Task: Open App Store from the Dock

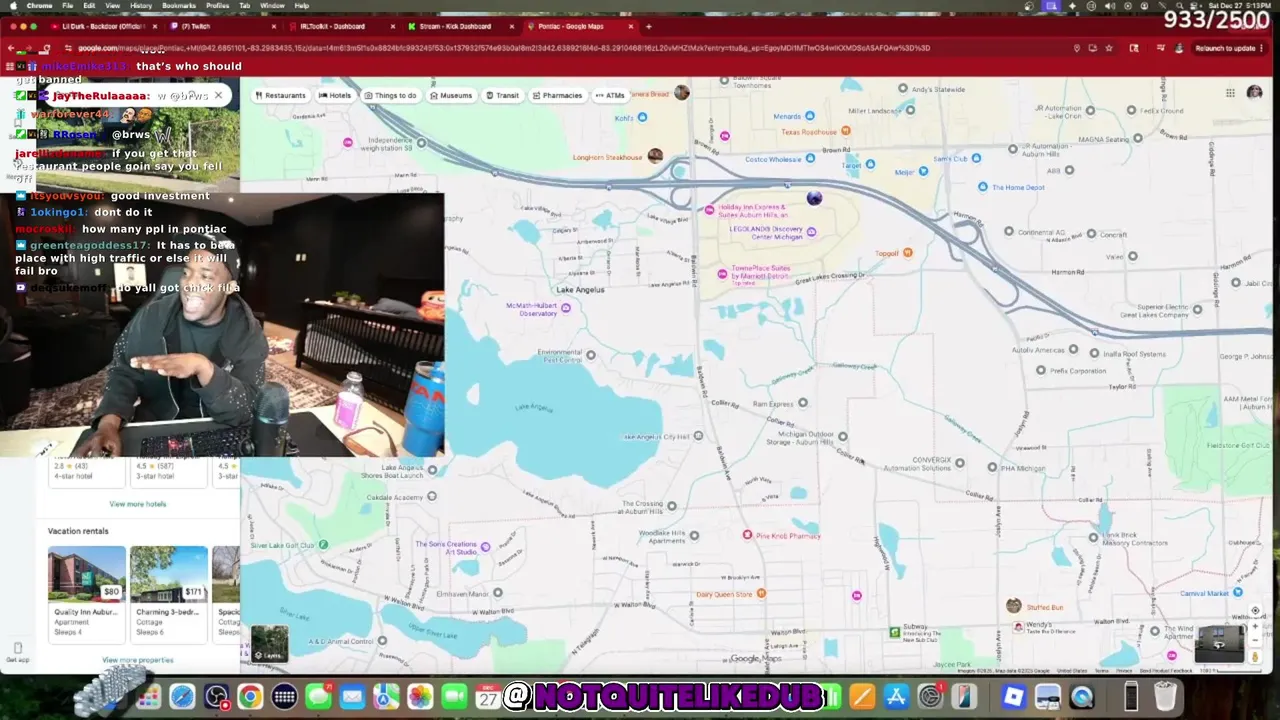Action: tap(896, 696)
